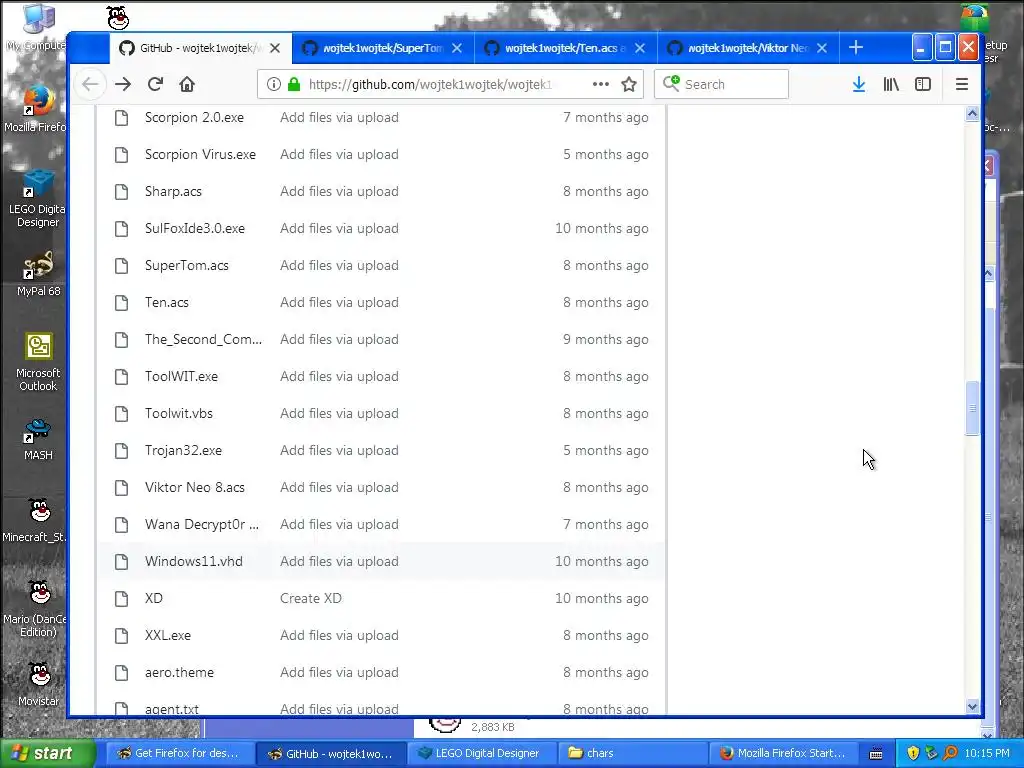The image size is (1024, 768).
Task: Close the wojtek1wojtek/SuperTom tab
Action: 457,48
